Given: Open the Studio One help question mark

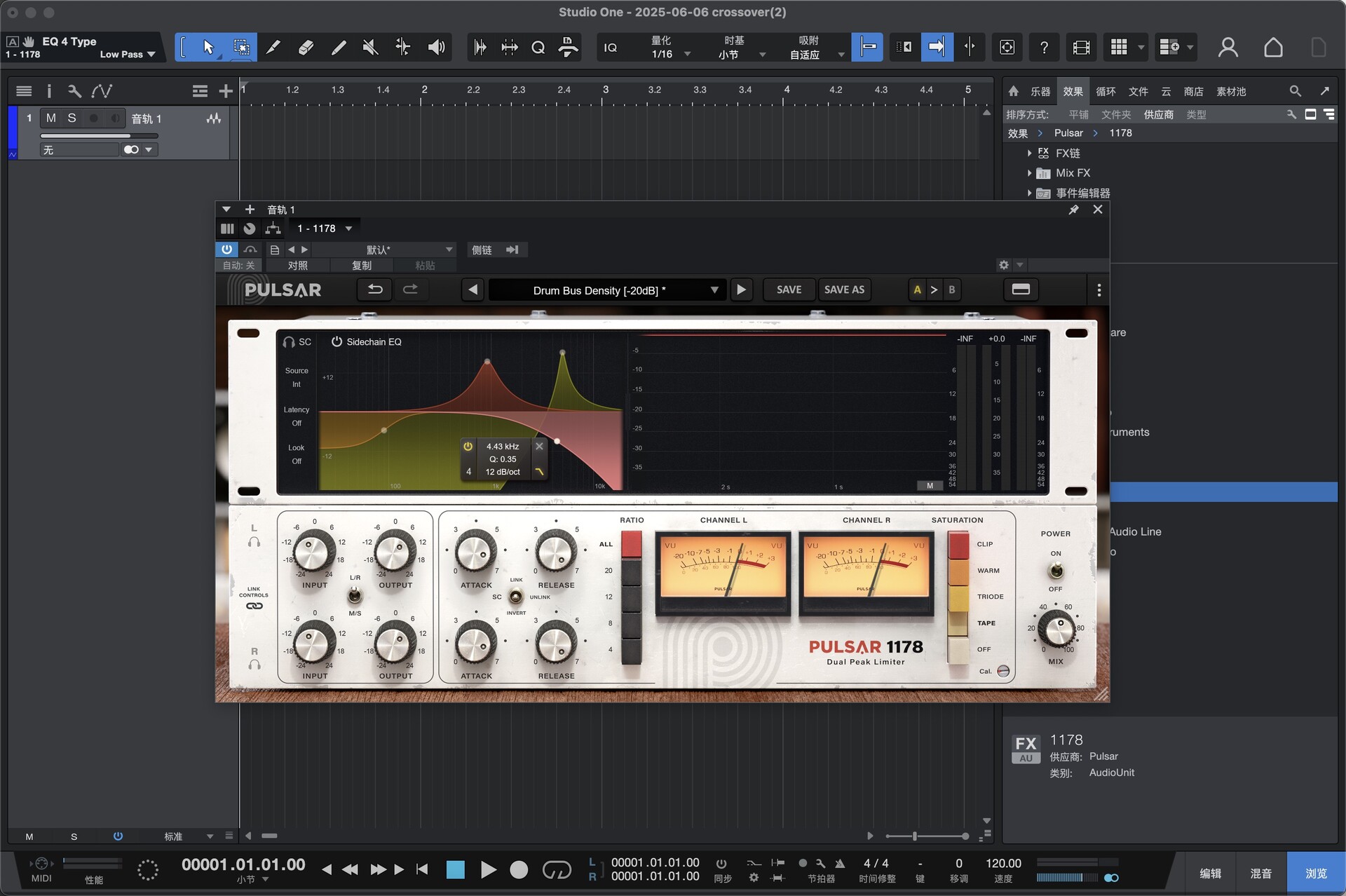Looking at the screenshot, I should (1044, 47).
